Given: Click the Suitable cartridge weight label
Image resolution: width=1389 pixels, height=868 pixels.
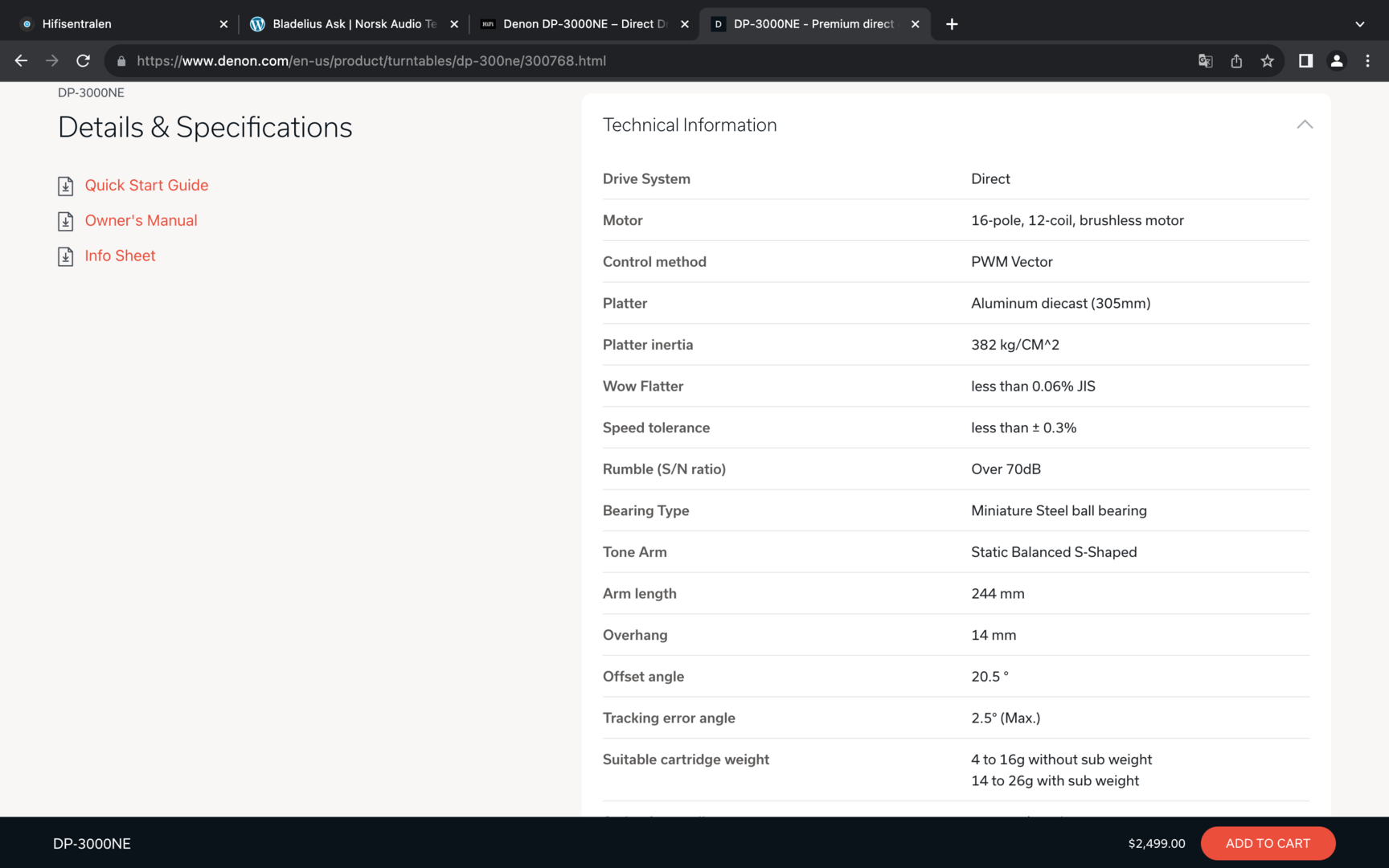Looking at the screenshot, I should [x=686, y=759].
